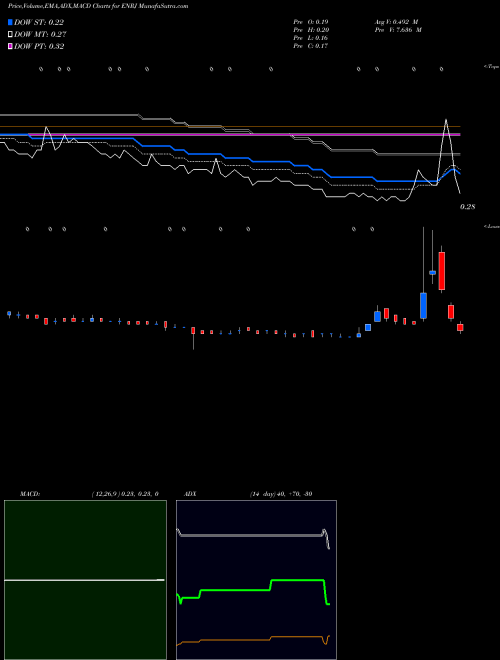Viewport: 500px width, 660px height.
Task: Select the DOW MT: 0.27 label
Action: [40, 35]
